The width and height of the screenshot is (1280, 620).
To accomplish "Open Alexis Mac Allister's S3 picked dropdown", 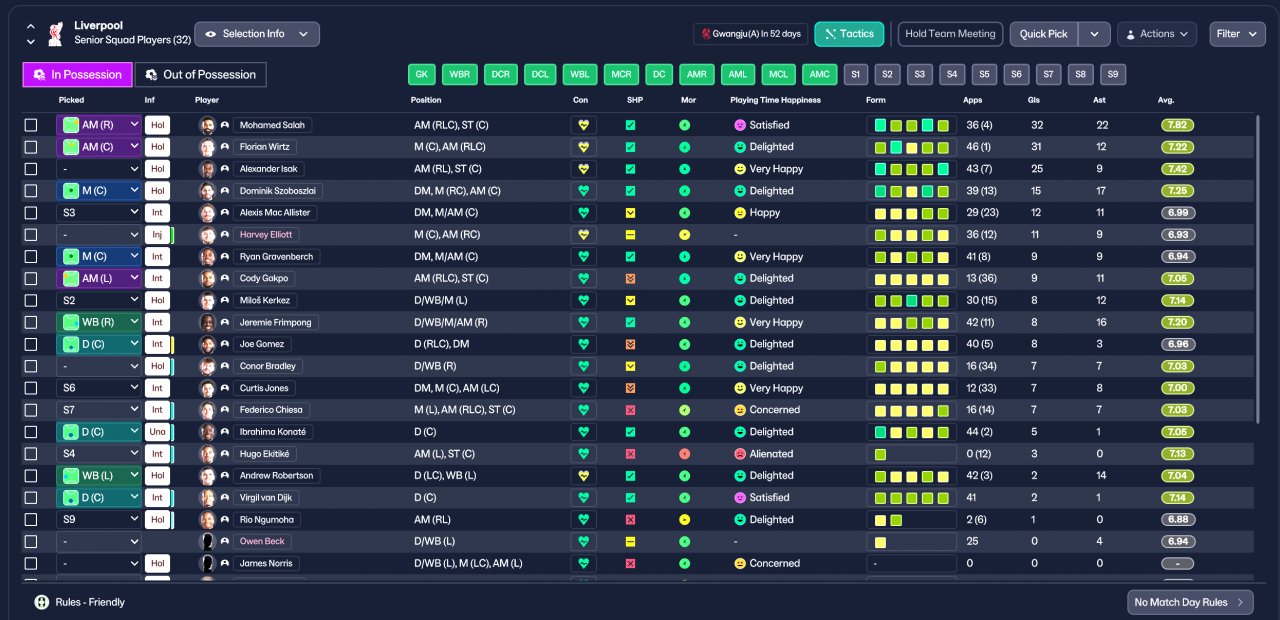I will tap(99, 213).
